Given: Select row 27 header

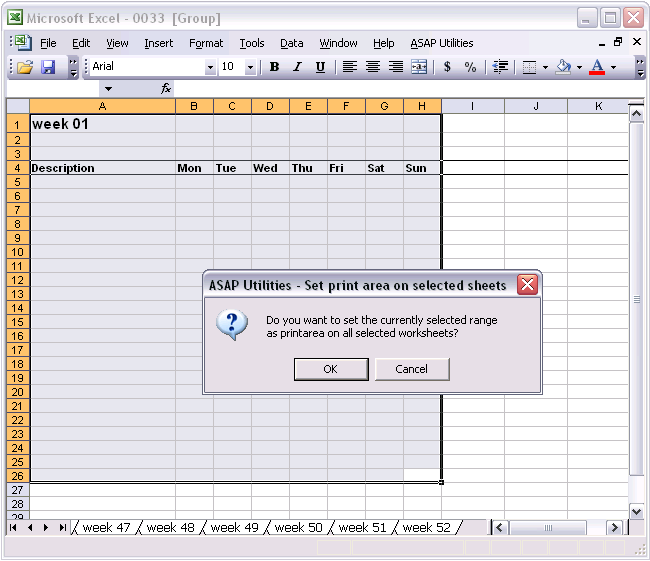Looking at the screenshot, I should [x=17, y=490].
